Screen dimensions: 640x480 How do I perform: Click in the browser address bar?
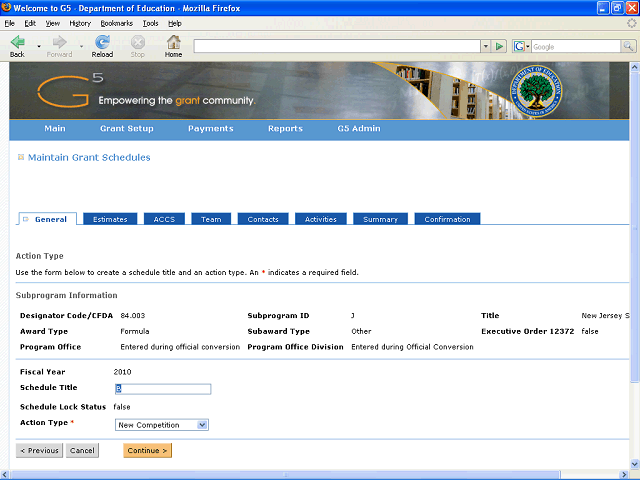point(337,47)
